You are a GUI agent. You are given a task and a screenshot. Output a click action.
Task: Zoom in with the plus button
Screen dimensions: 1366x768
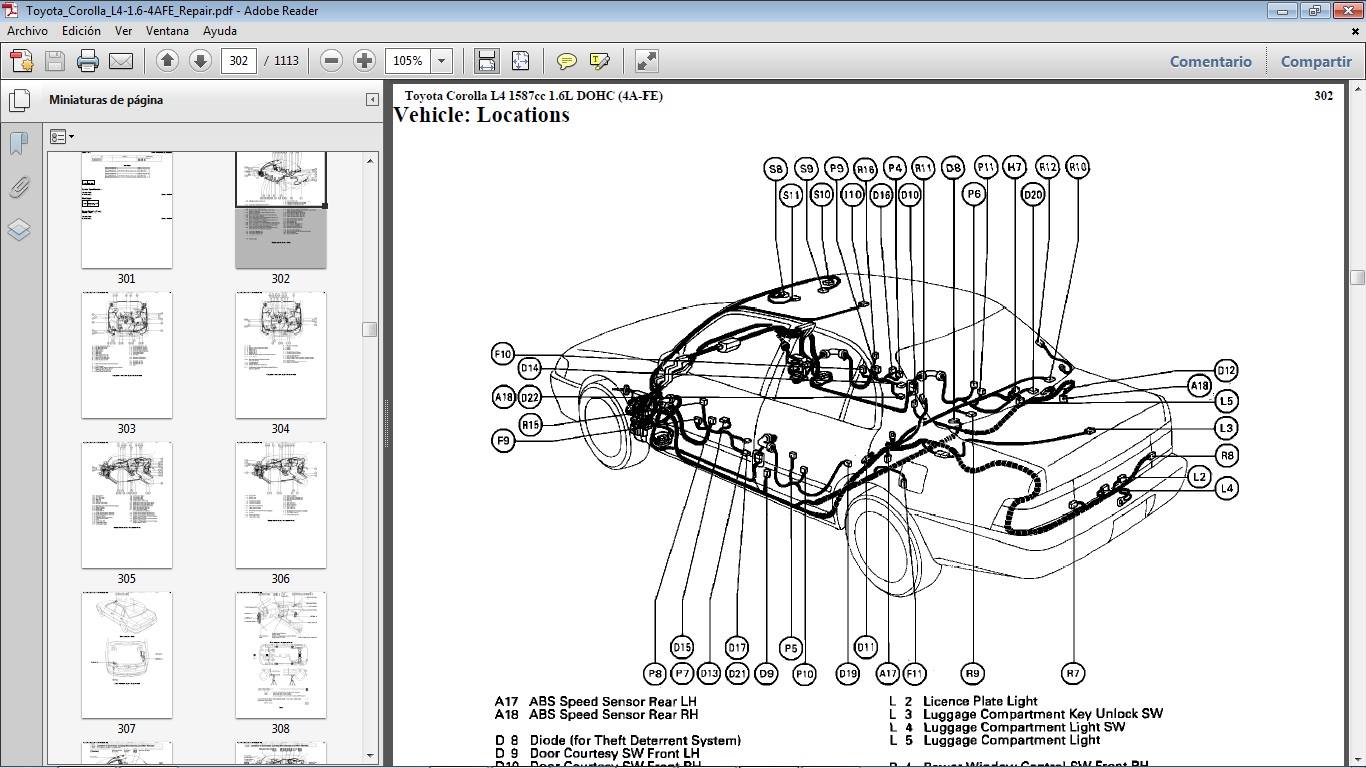click(x=364, y=61)
